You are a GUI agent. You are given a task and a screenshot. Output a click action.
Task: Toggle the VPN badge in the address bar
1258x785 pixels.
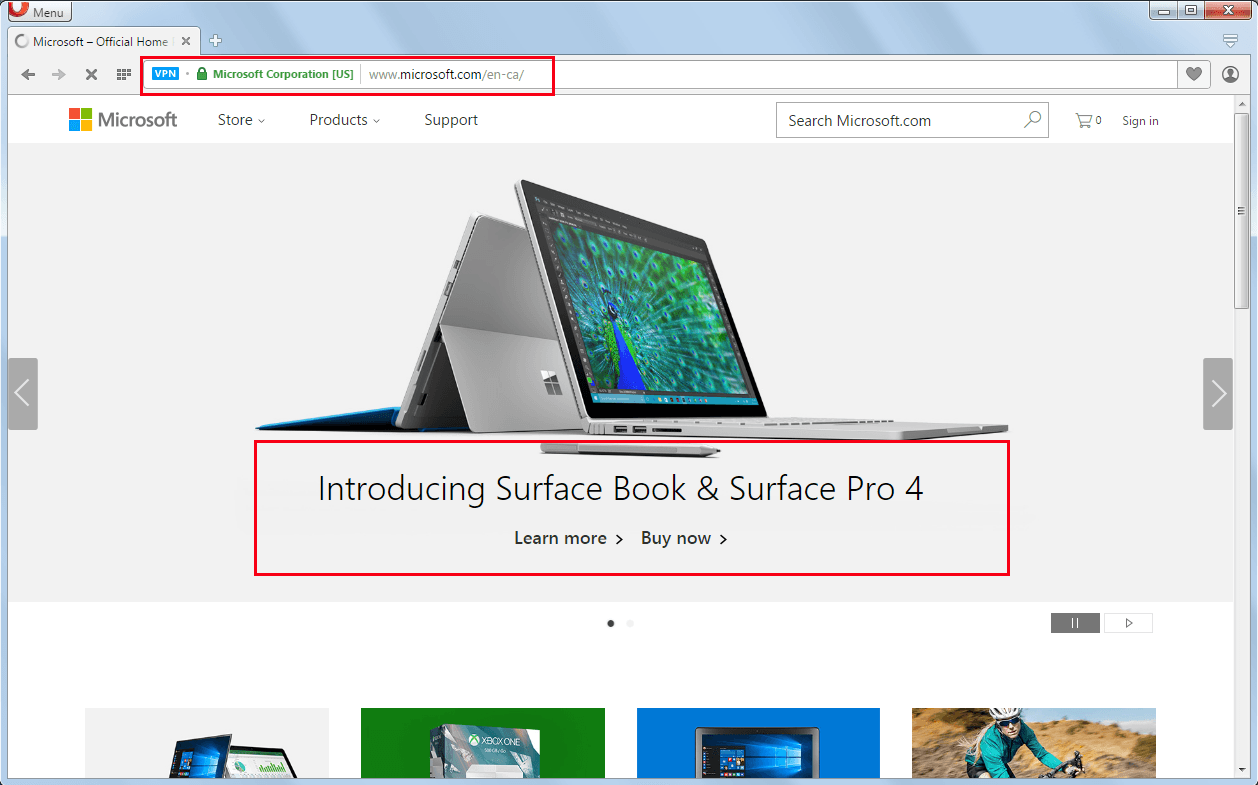[165, 74]
